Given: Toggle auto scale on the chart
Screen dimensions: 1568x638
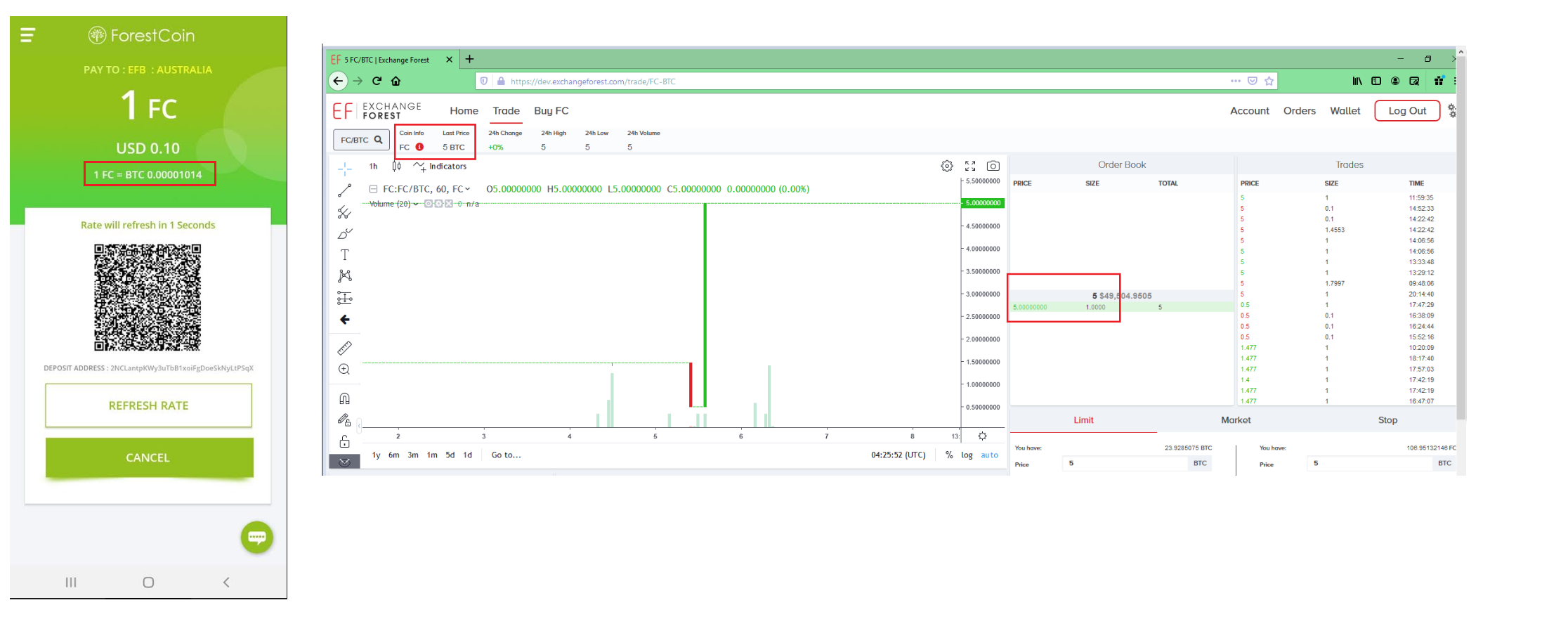Looking at the screenshot, I should pos(990,455).
